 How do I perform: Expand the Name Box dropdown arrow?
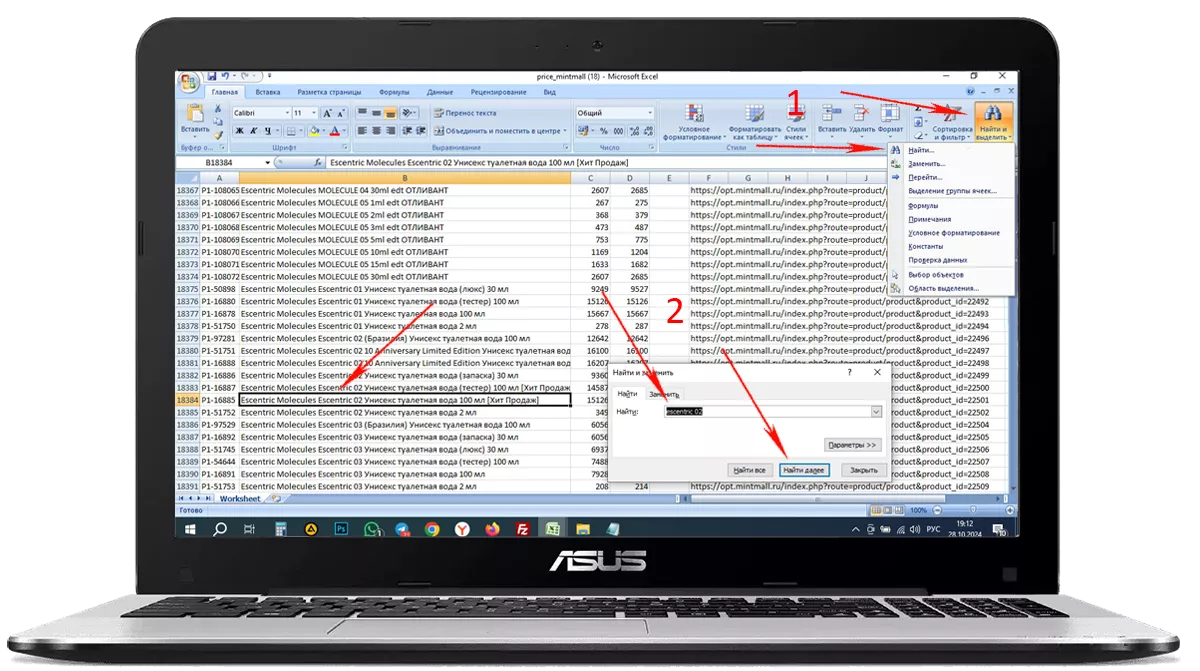point(267,162)
